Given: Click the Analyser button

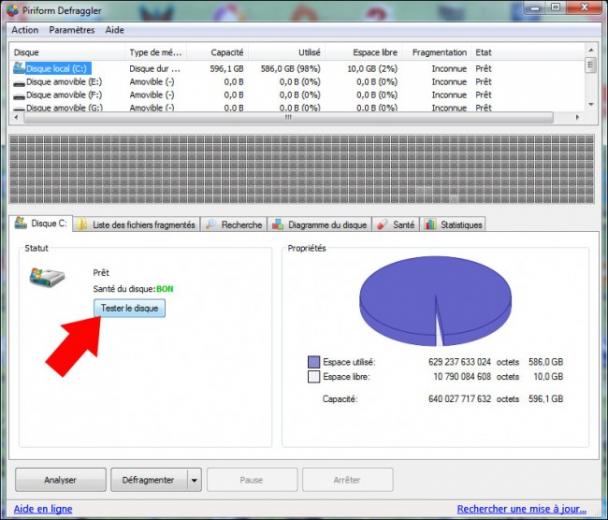Looking at the screenshot, I should coord(60,480).
